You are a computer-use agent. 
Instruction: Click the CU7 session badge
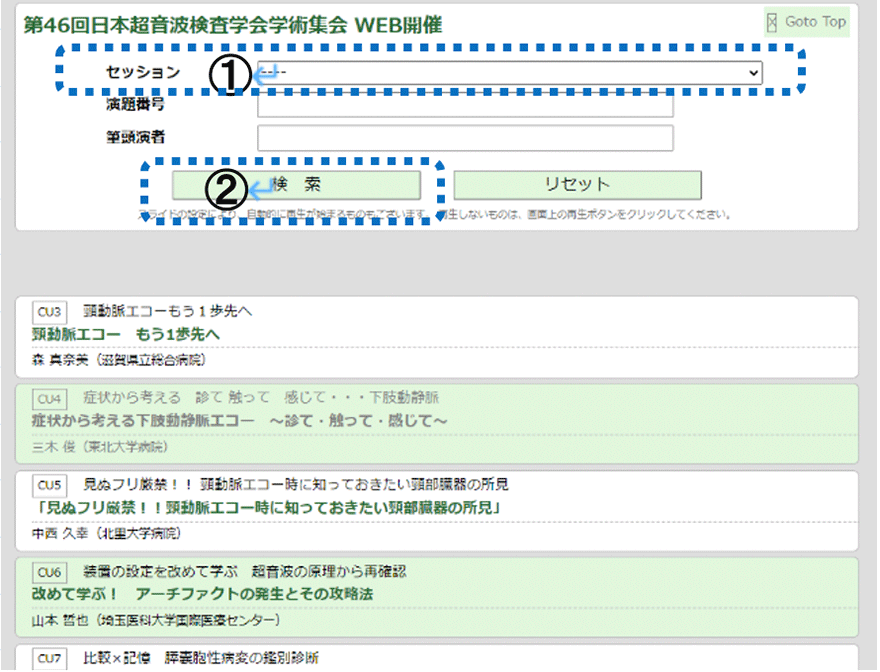(x=49, y=658)
